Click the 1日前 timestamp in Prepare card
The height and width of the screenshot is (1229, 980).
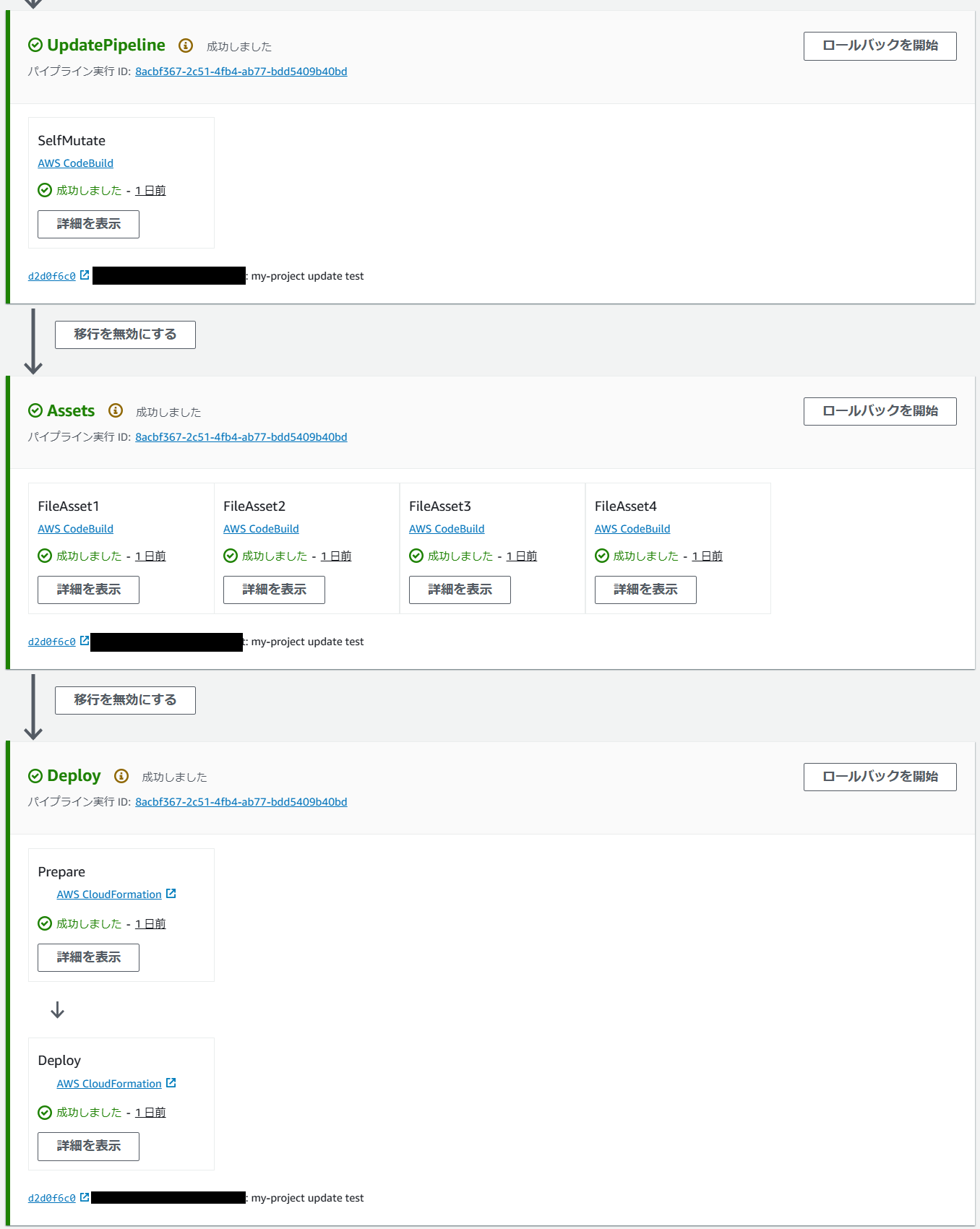coord(150,923)
